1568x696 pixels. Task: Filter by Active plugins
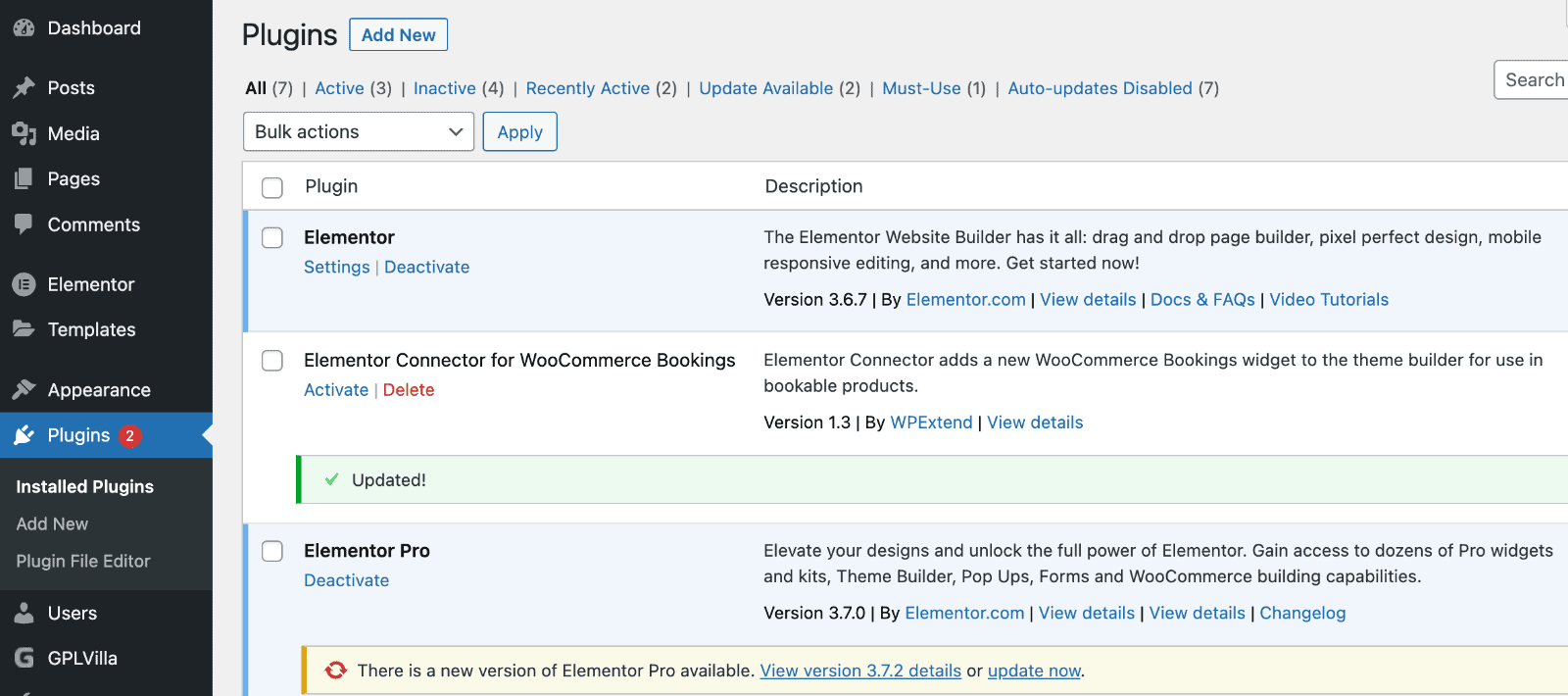point(339,88)
